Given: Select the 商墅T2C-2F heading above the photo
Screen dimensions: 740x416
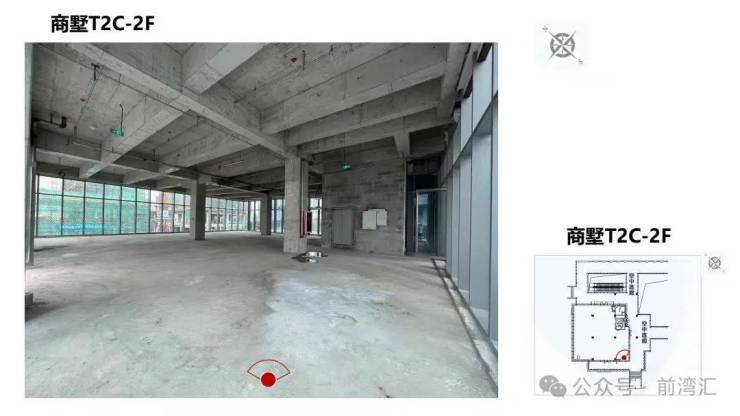Looking at the screenshot, I should 102,23.
